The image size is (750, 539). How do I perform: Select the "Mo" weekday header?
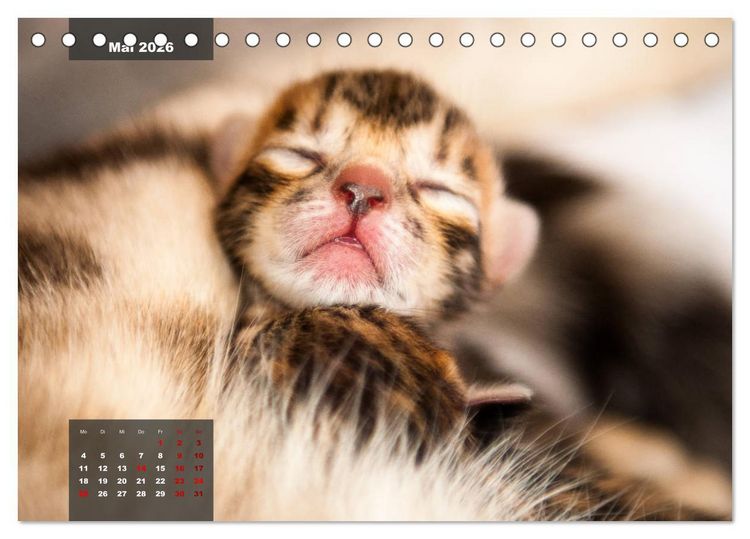coord(84,432)
